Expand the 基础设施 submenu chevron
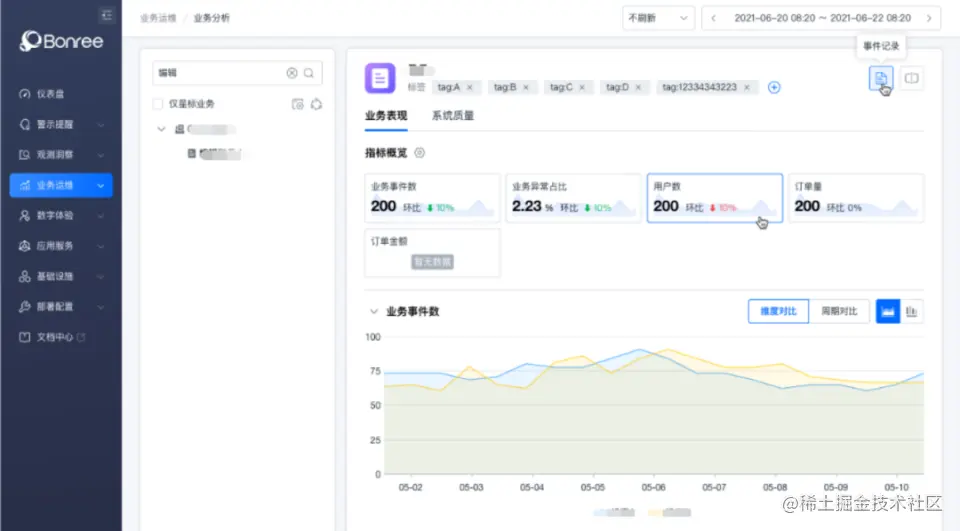The height and width of the screenshot is (531, 960). coord(101,276)
